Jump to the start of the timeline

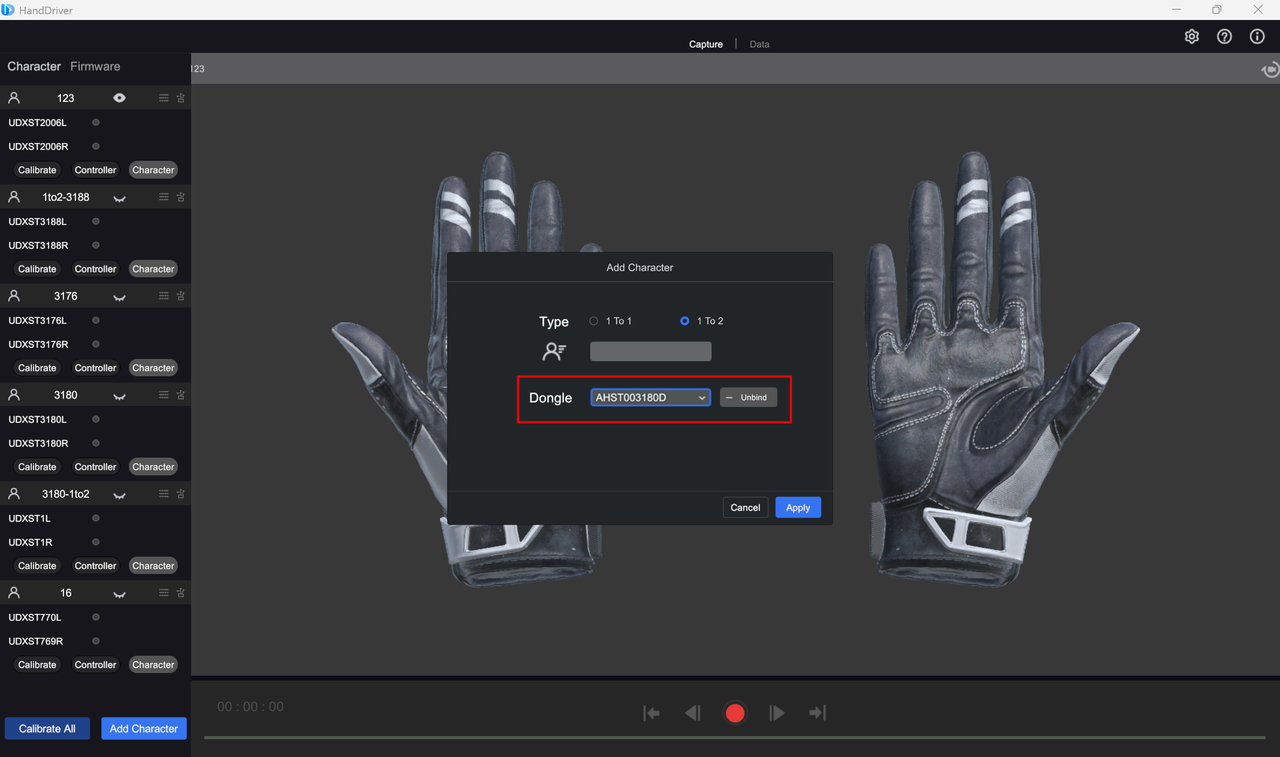point(651,713)
